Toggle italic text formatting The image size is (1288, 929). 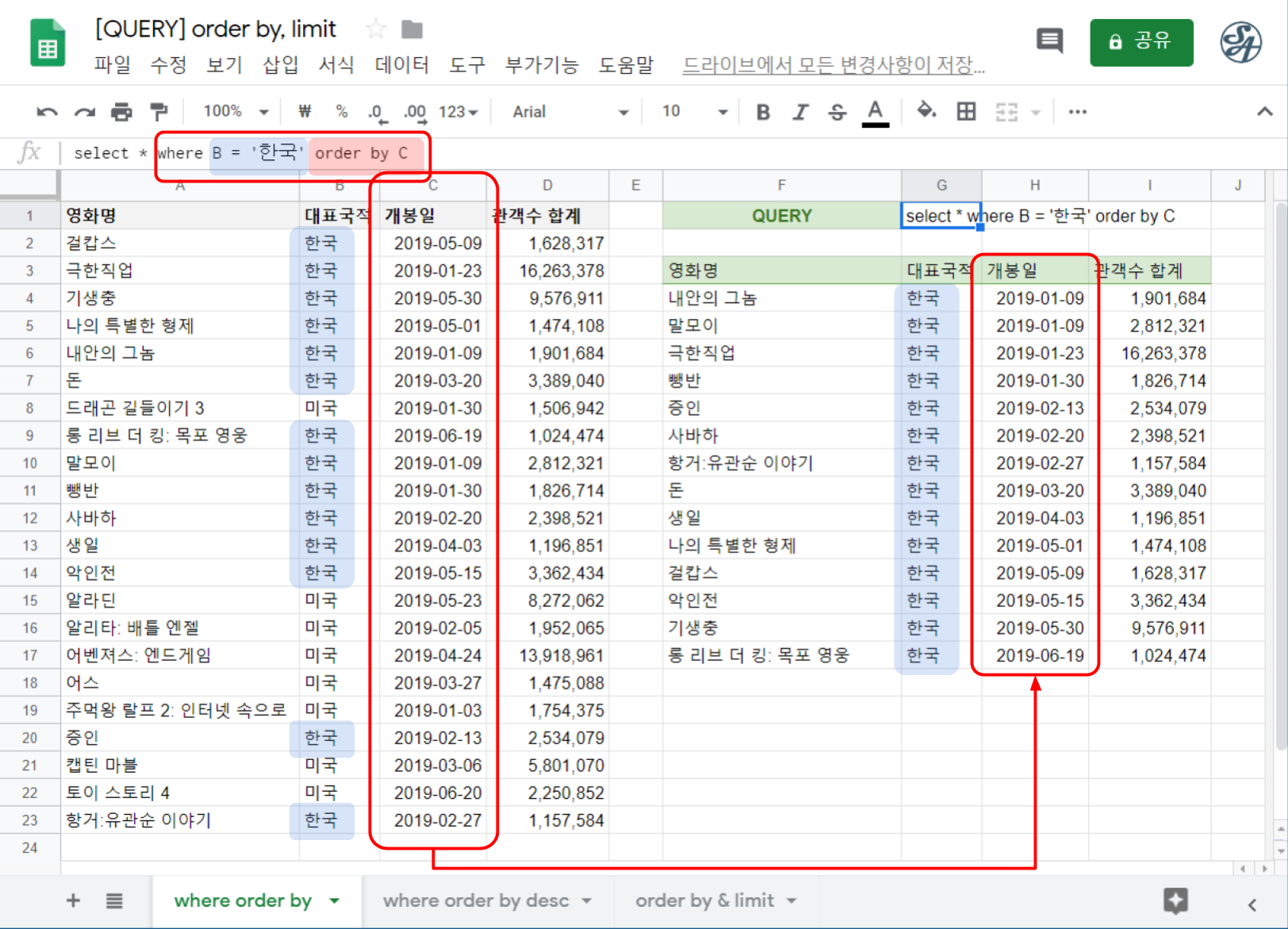800,112
